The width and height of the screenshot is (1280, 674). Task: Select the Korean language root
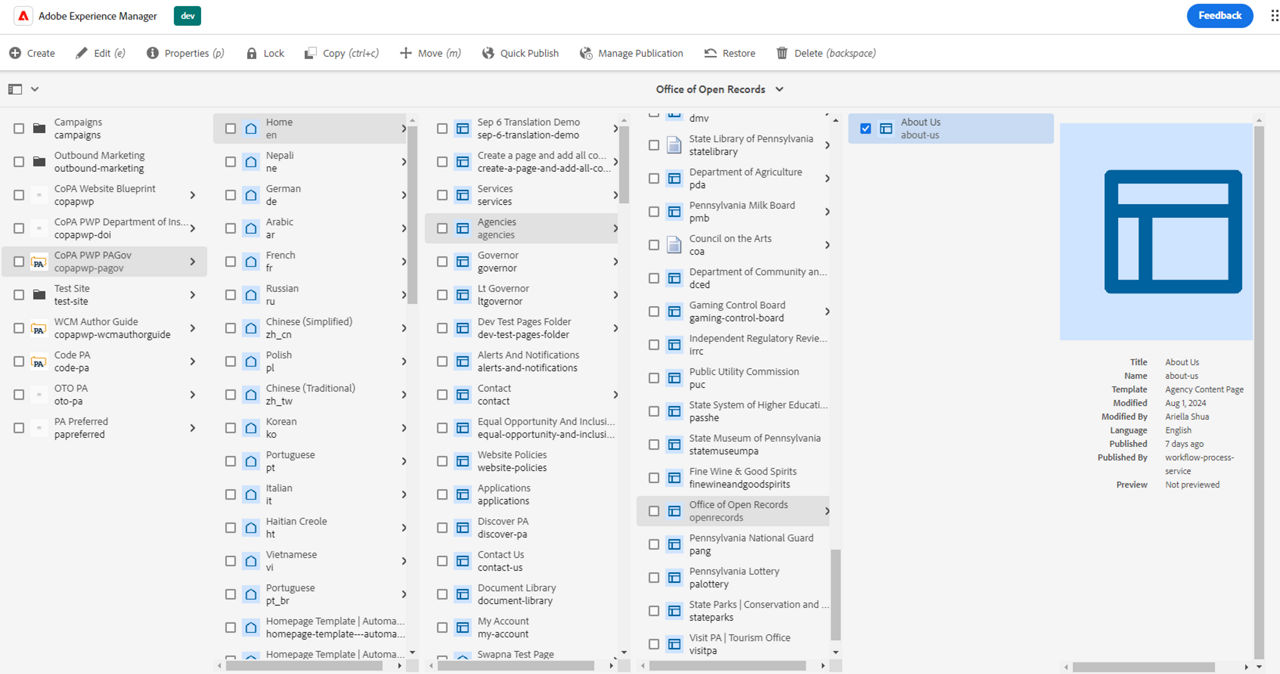point(308,428)
